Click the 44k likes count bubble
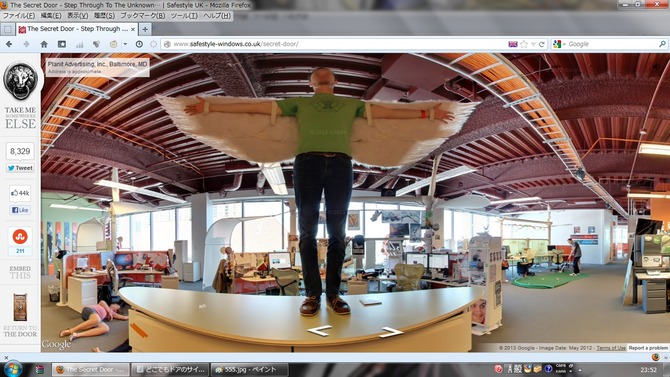The height and width of the screenshot is (377, 670). [20, 193]
